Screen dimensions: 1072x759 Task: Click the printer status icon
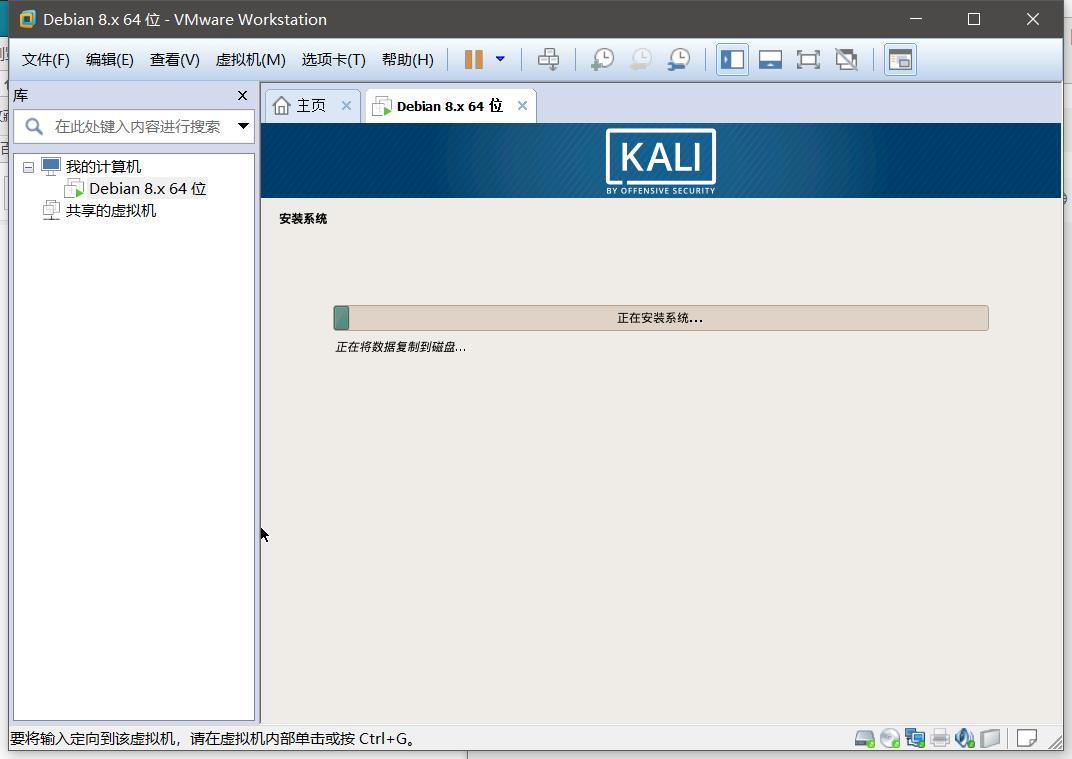(940, 738)
